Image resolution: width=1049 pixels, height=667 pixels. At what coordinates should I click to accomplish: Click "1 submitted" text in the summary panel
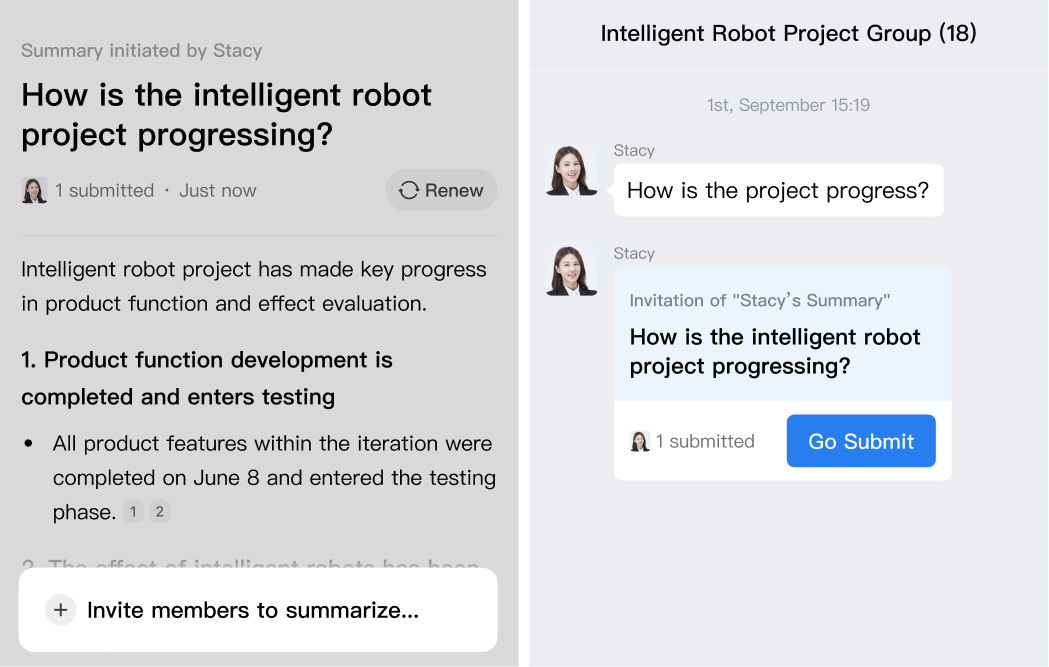(105, 190)
